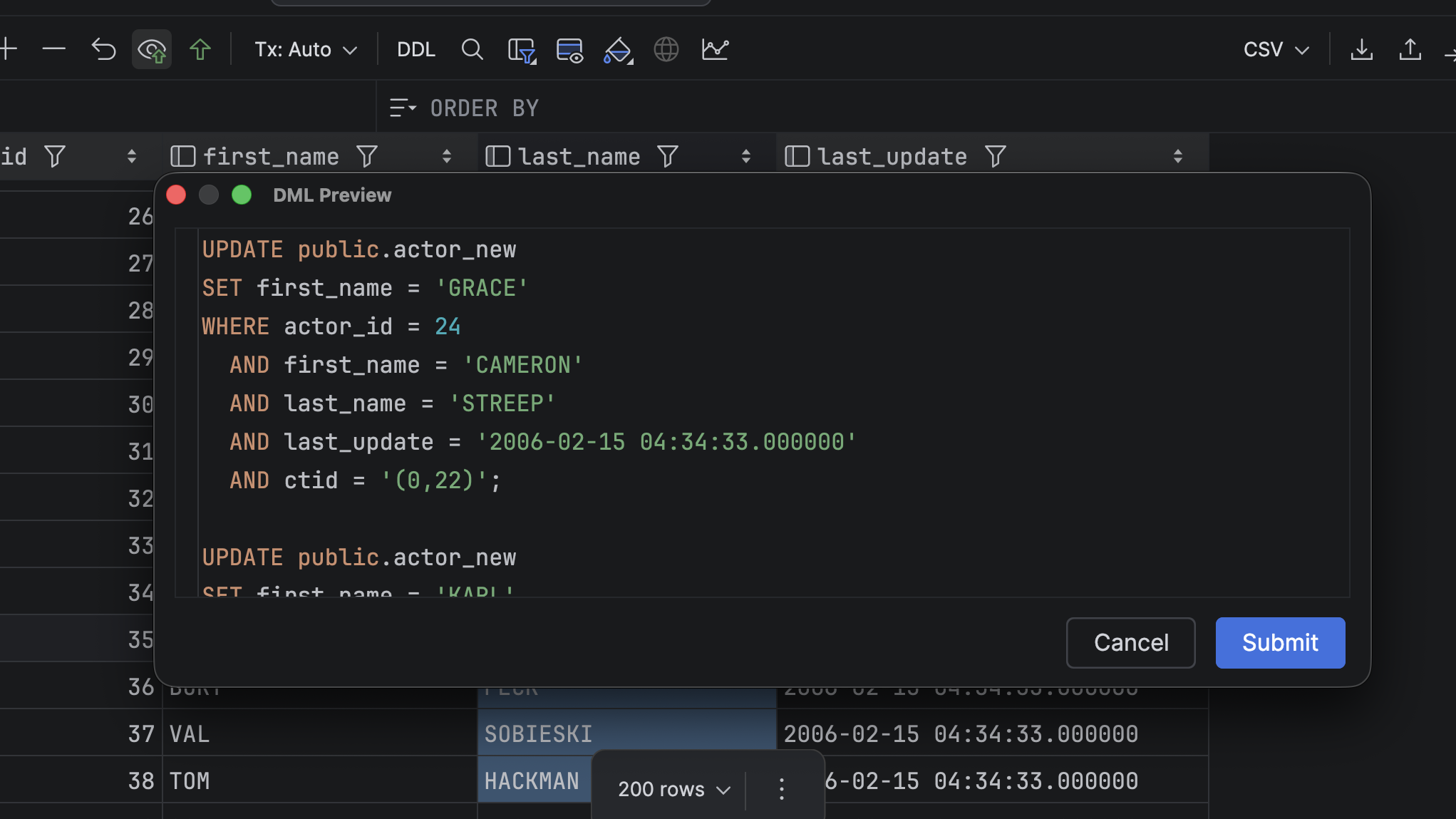
Task: Click green zoom button of DML Preview
Action: [242, 195]
